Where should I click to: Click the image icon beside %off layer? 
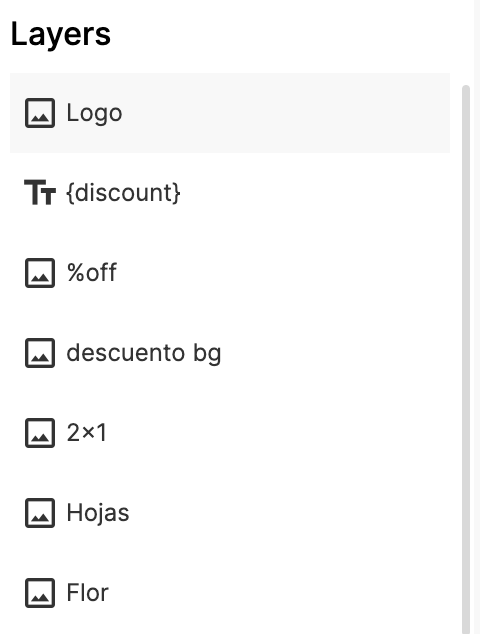[40, 273]
